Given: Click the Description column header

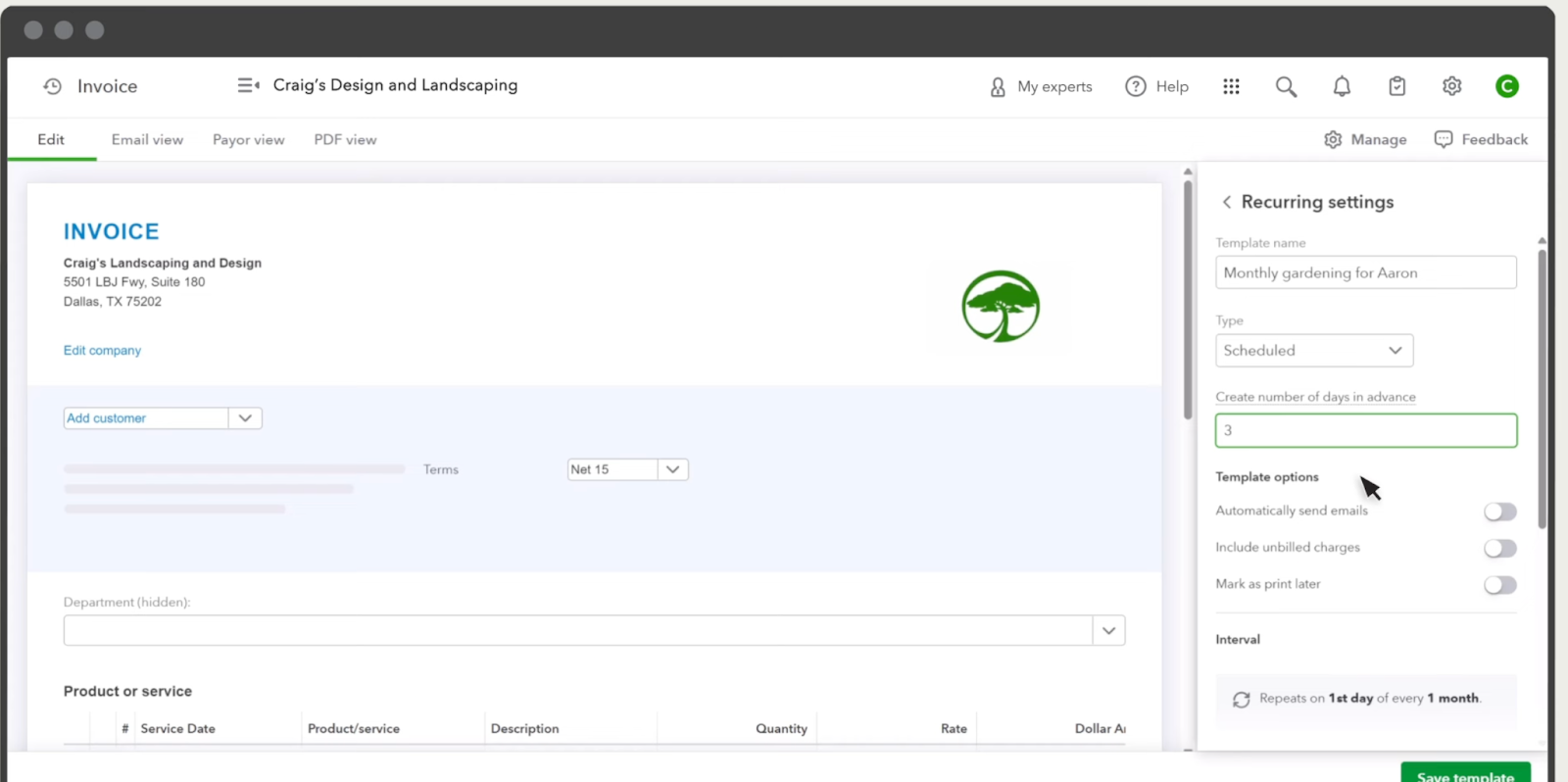Looking at the screenshot, I should pyautogui.click(x=525, y=728).
